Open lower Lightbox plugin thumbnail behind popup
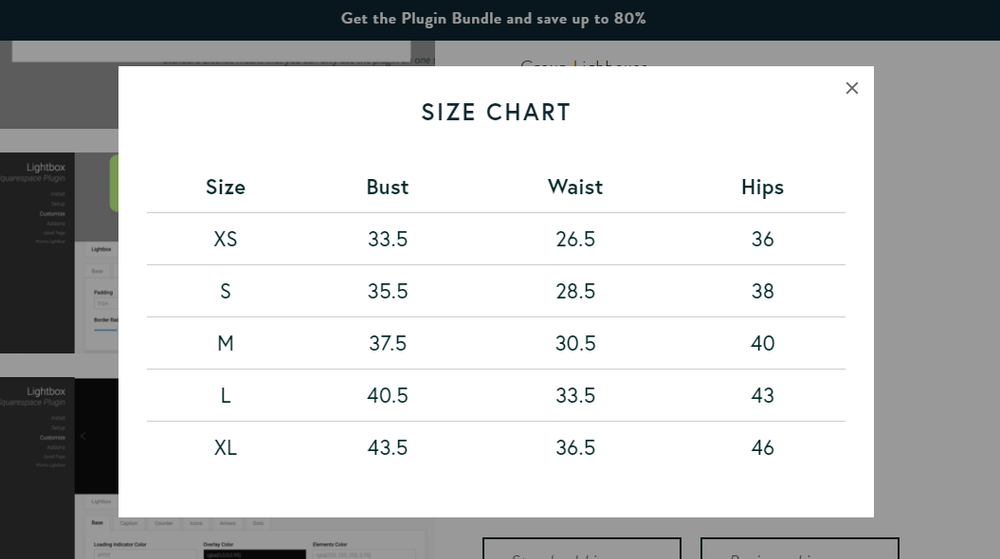 click(59, 468)
